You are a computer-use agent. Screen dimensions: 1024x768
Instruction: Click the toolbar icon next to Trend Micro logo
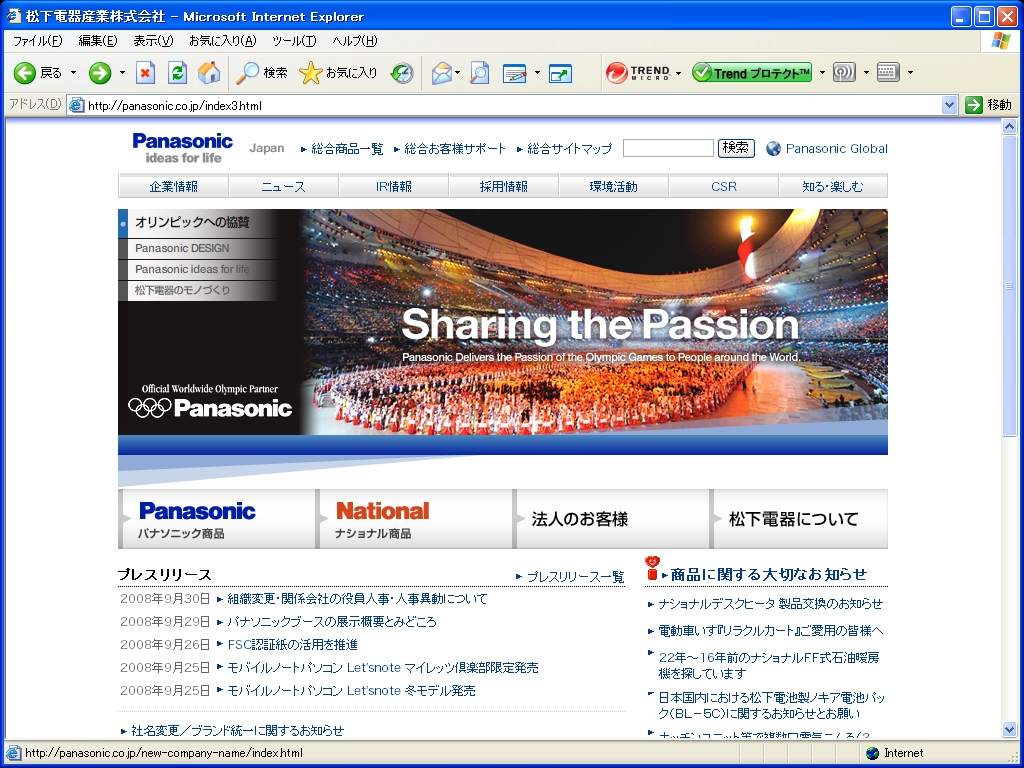560,72
